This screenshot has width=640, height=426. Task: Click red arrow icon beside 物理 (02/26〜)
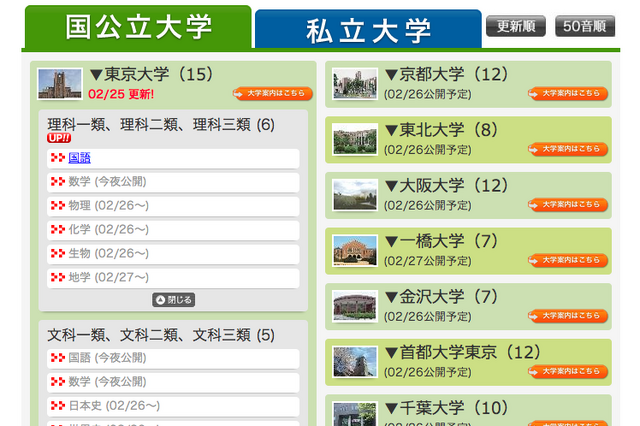[58, 205]
